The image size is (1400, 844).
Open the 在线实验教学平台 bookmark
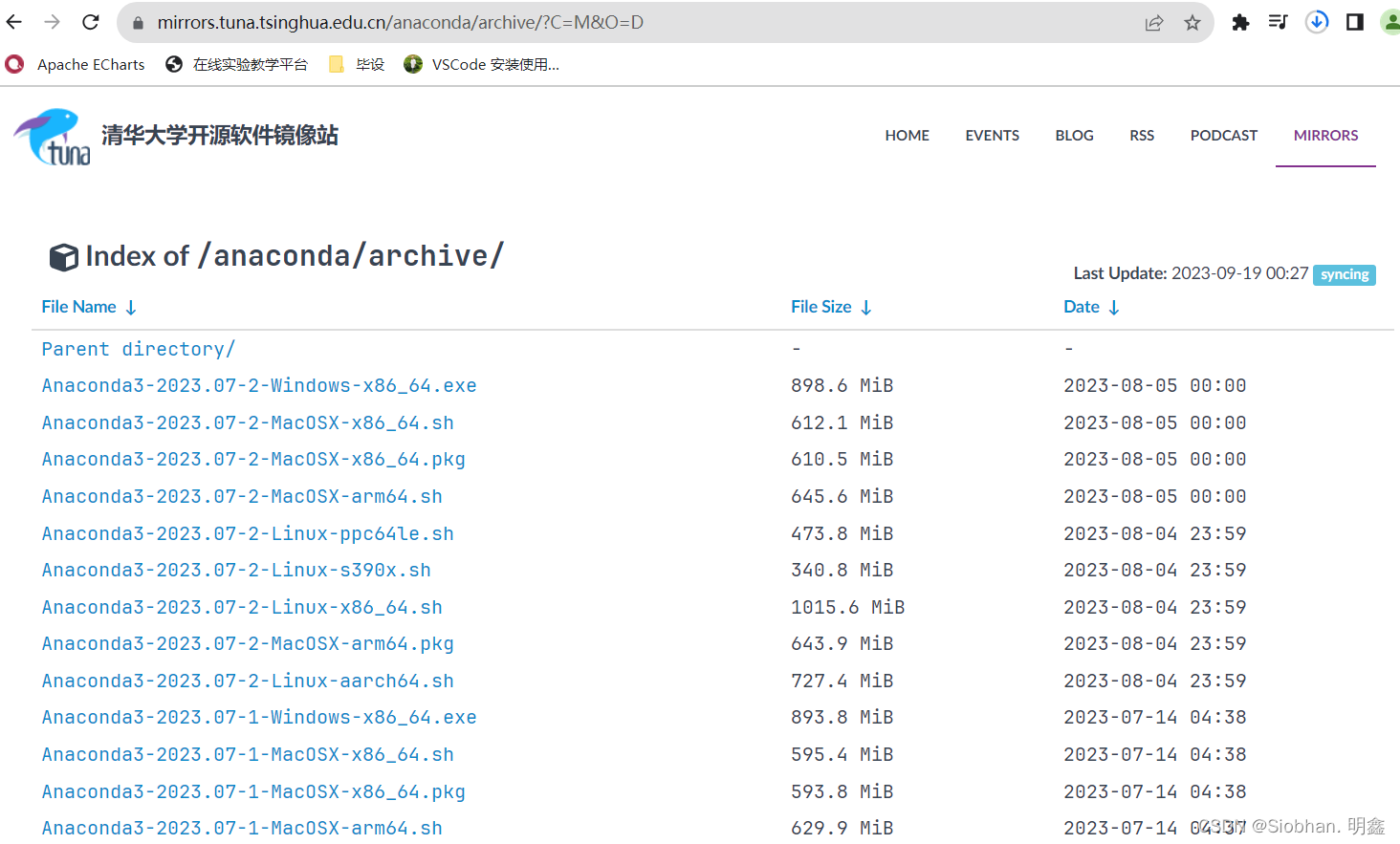(236, 64)
